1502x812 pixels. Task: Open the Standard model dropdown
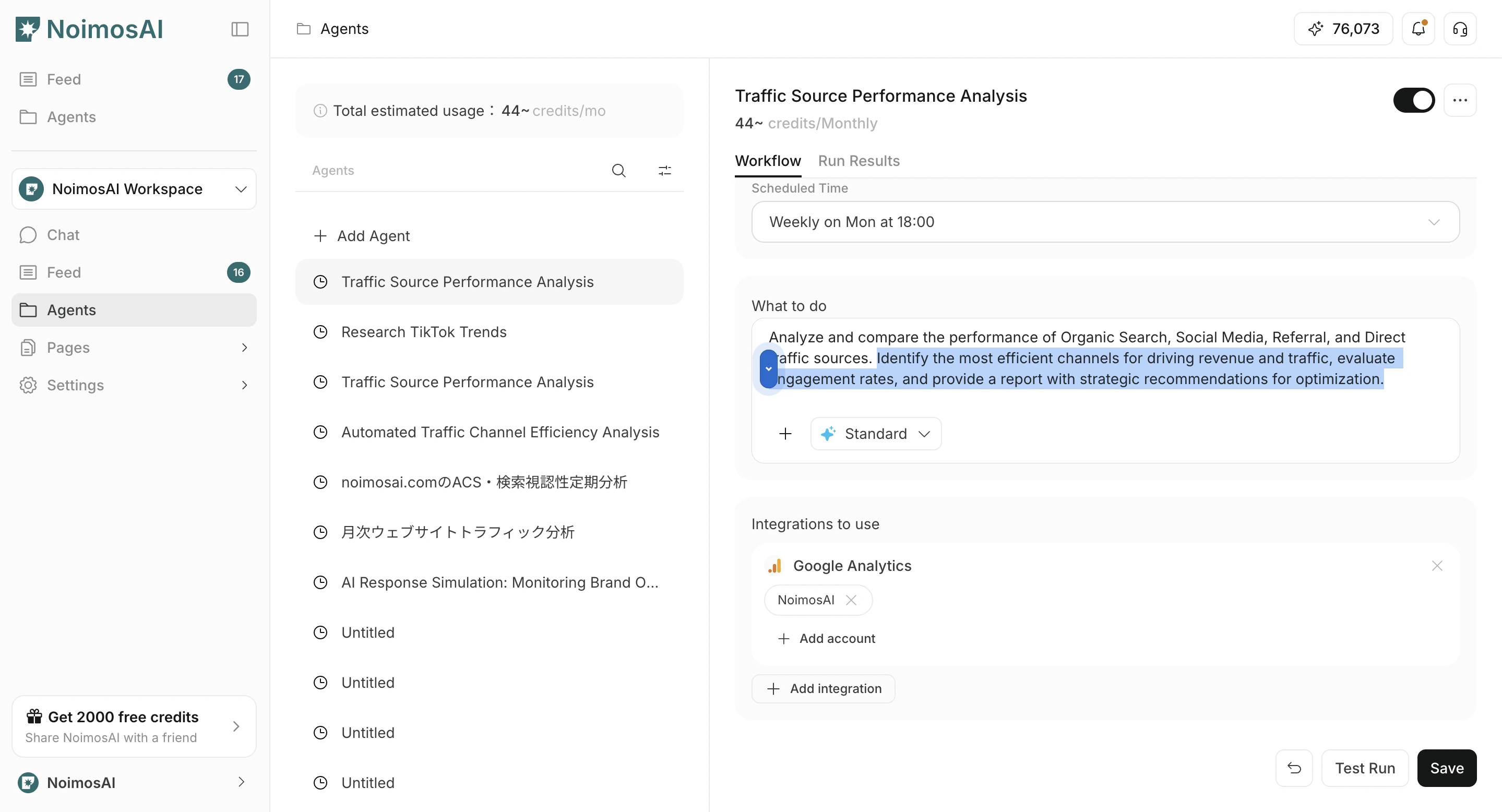pyautogui.click(x=876, y=434)
